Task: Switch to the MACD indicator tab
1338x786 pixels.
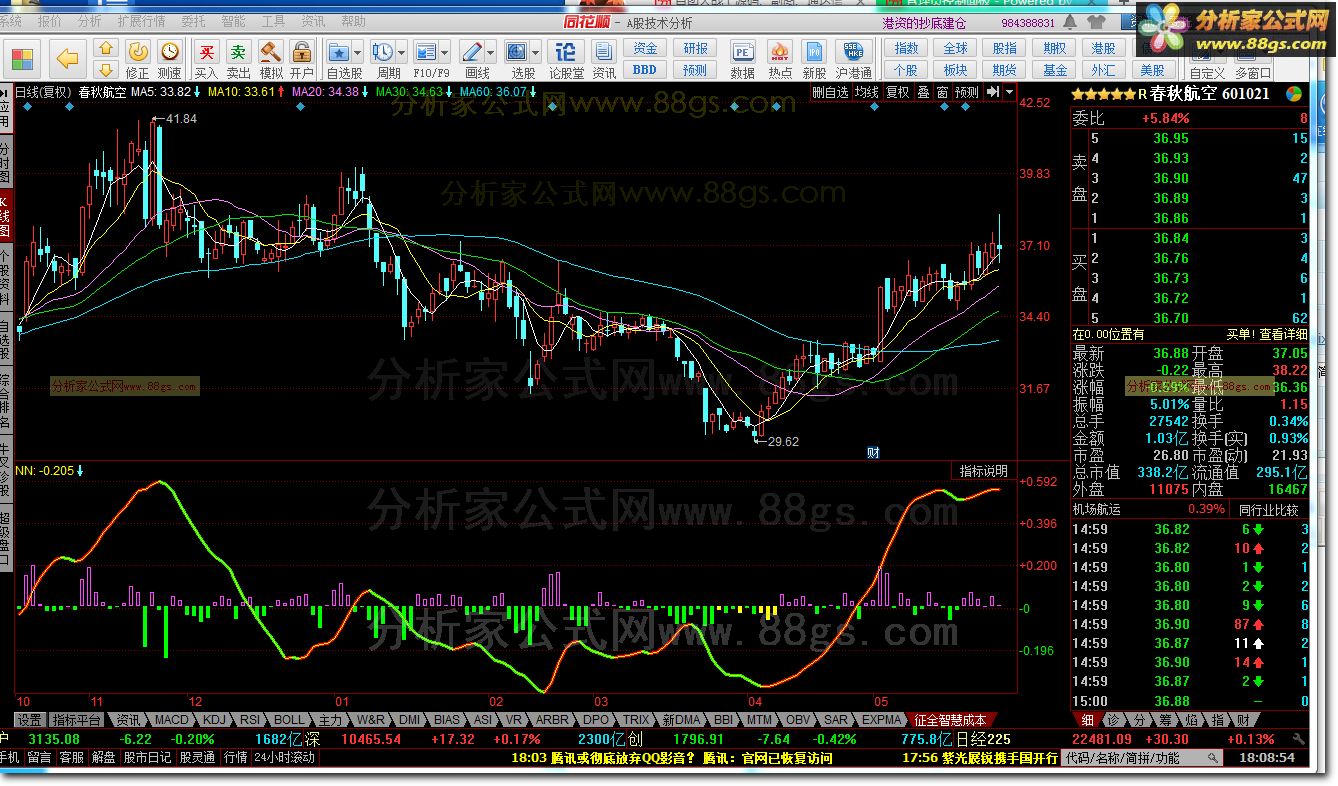Action: click(x=171, y=719)
